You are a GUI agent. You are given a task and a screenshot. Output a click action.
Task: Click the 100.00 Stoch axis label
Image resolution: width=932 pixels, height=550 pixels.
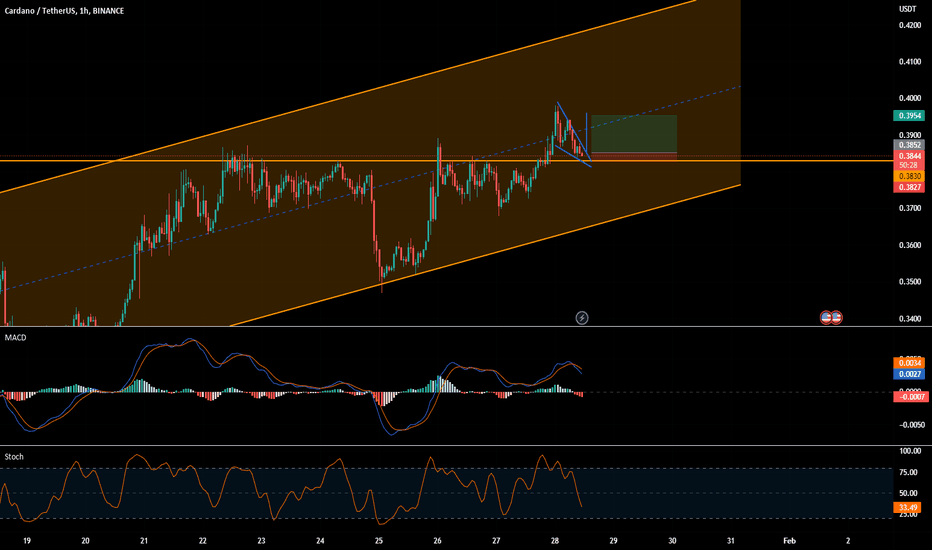[x=910, y=451]
